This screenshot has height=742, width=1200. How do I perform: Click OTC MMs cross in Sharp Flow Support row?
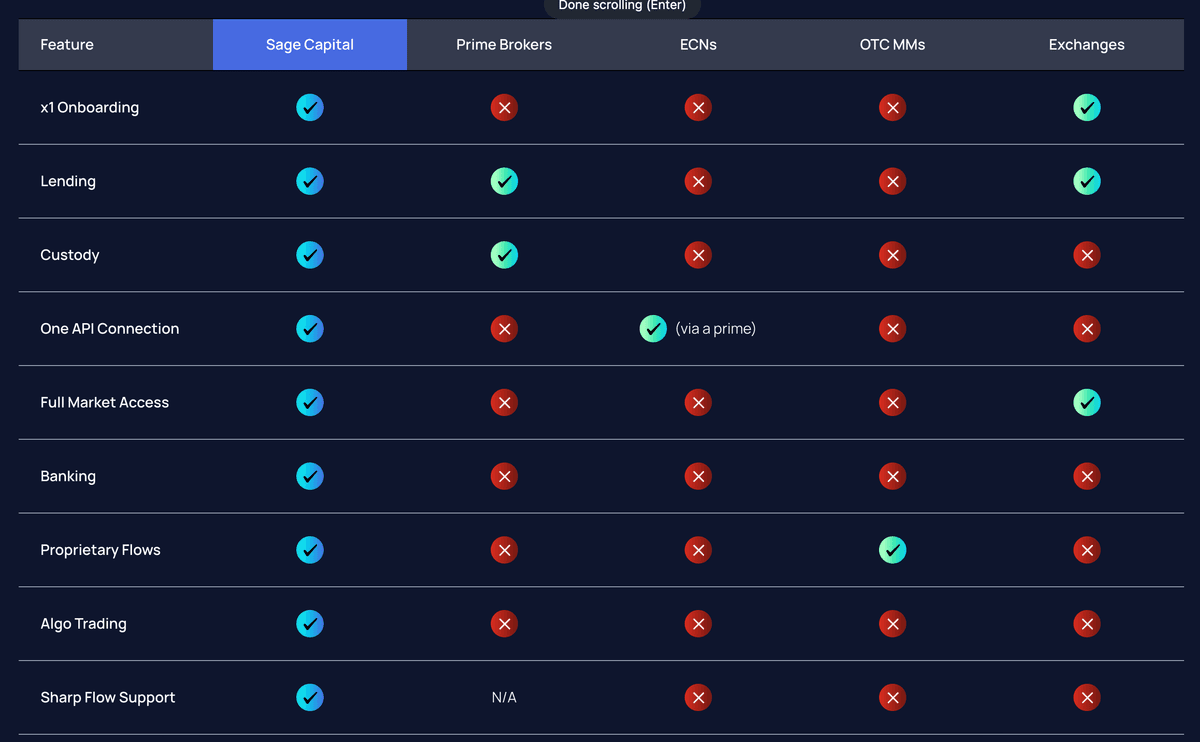pos(892,697)
